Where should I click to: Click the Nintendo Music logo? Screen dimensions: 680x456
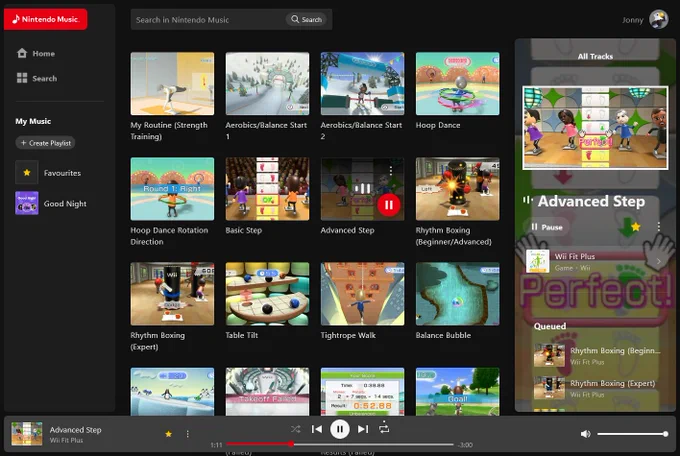coord(46,19)
